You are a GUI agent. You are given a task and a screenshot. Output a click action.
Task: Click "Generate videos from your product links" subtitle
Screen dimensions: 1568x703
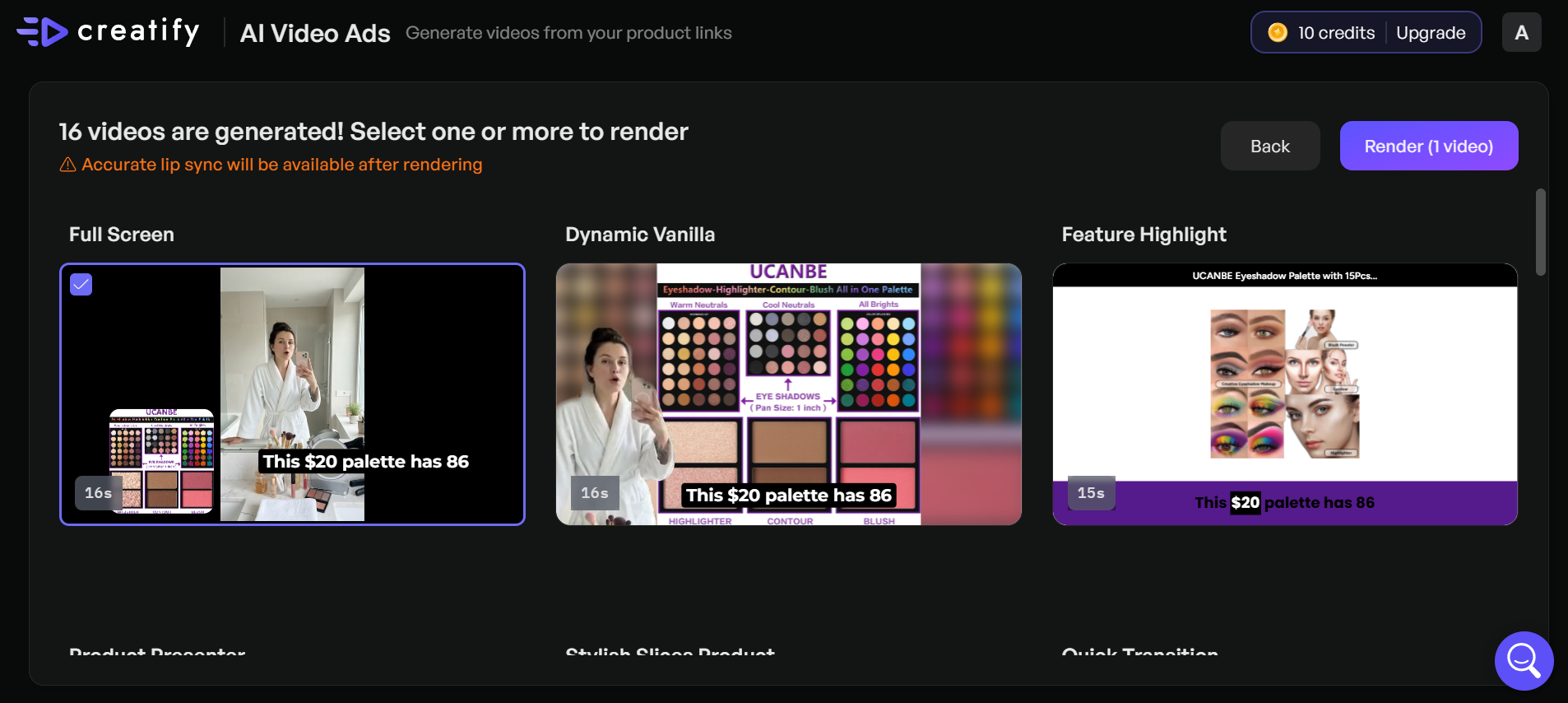[568, 33]
